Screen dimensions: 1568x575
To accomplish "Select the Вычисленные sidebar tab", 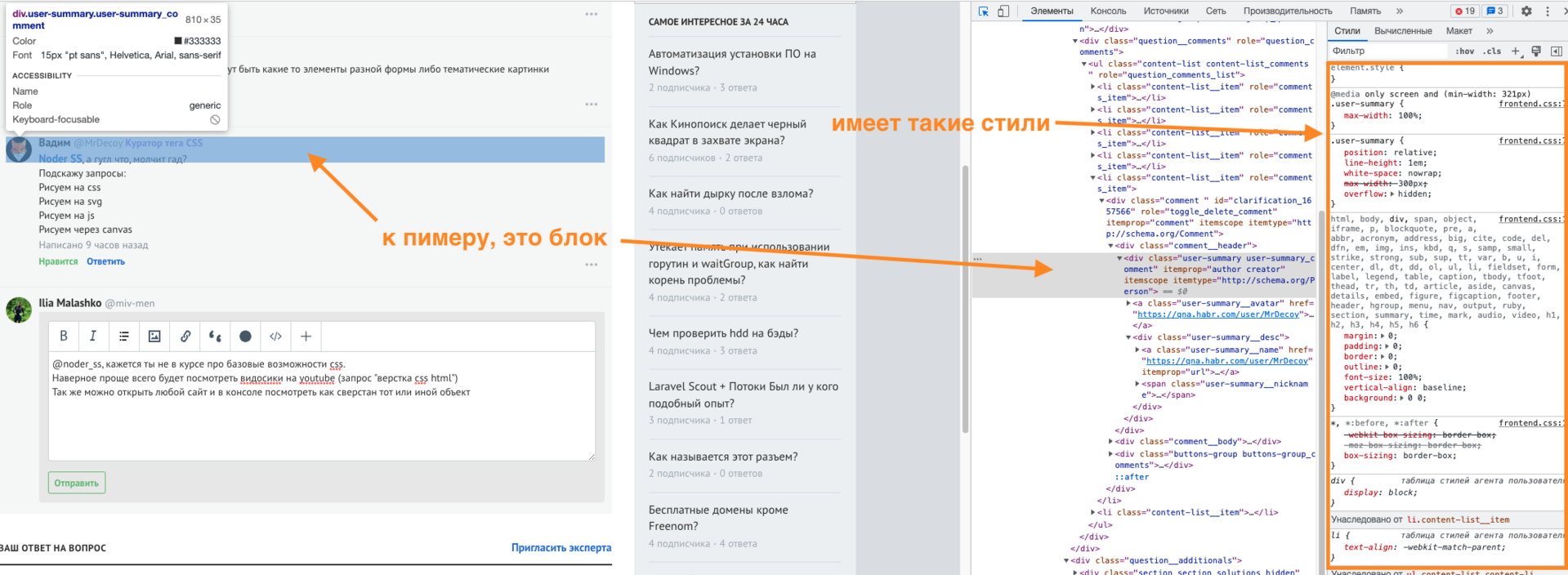I will 1403,31.
